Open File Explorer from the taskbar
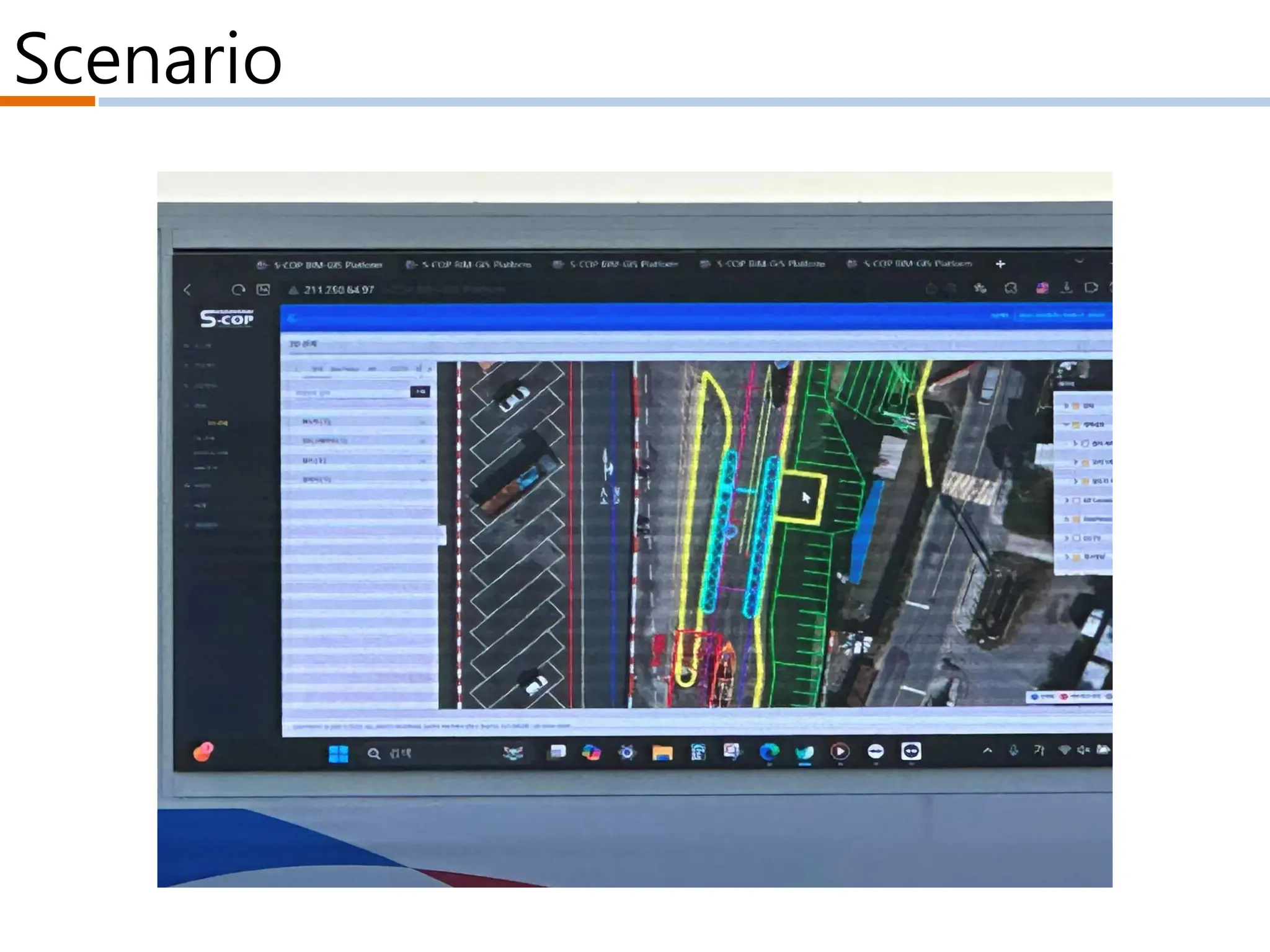The image size is (1270, 952). click(x=662, y=752)
